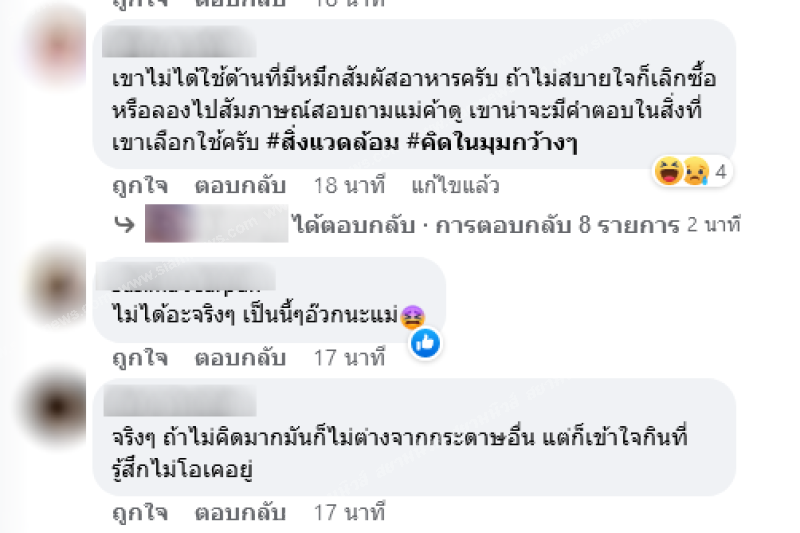Image resolution: width=800 pixels, height=533 pixels.
Task: Click third commenter's blurred profile picture
Action: 56,407
